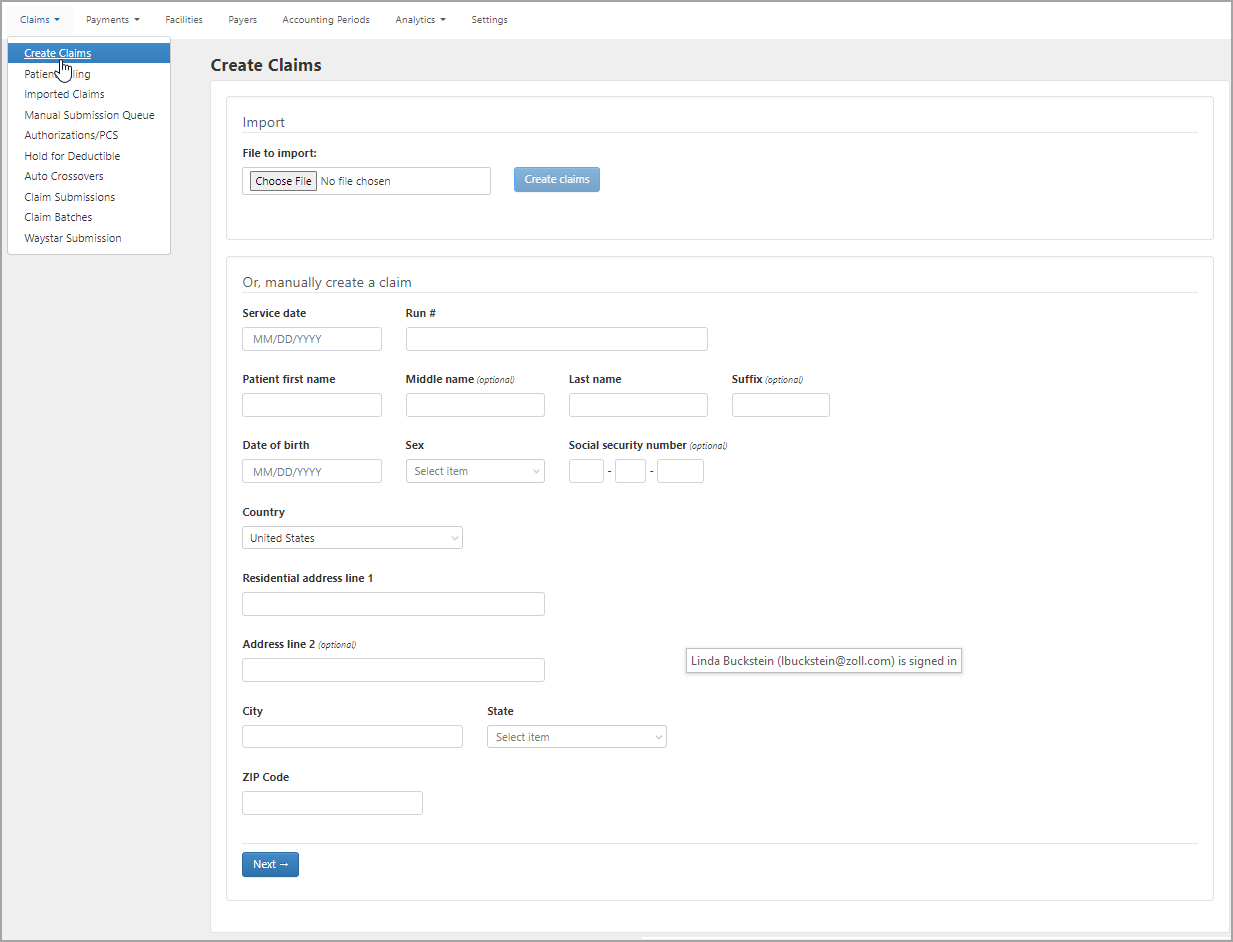Viewport: 1233px width, 942px height.
Task: Select Patient Billing in the Claims menu
Action: pos(89,74)
